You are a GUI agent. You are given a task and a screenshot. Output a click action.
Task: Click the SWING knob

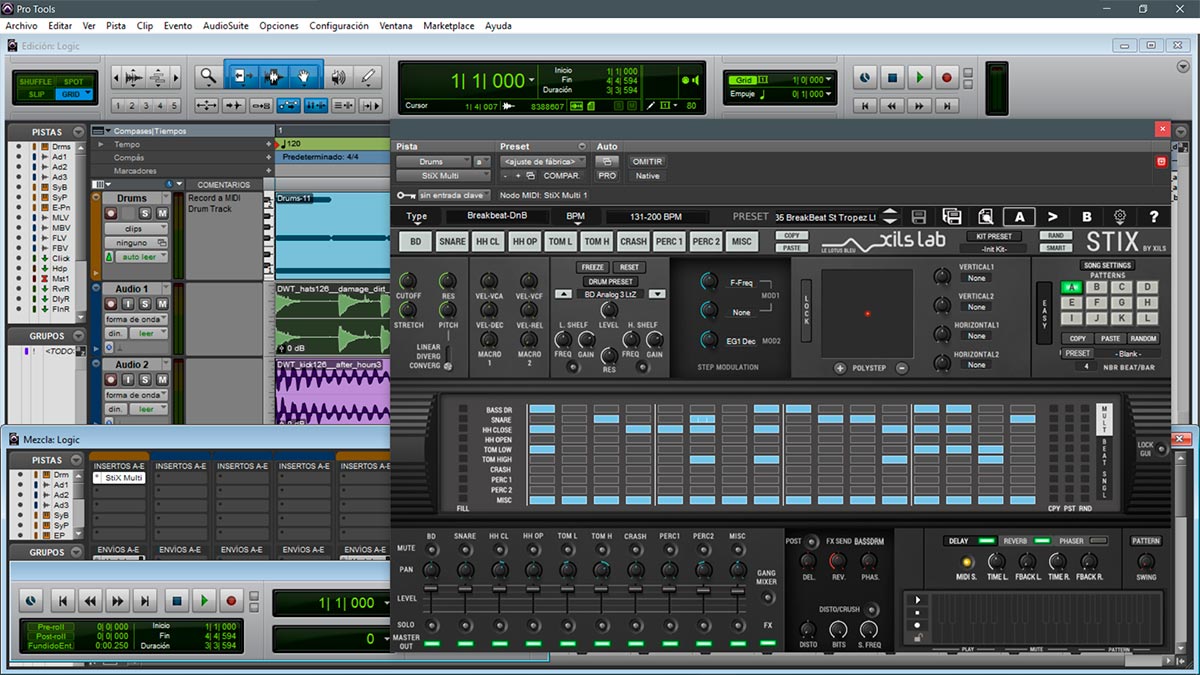coord(1145,561)
